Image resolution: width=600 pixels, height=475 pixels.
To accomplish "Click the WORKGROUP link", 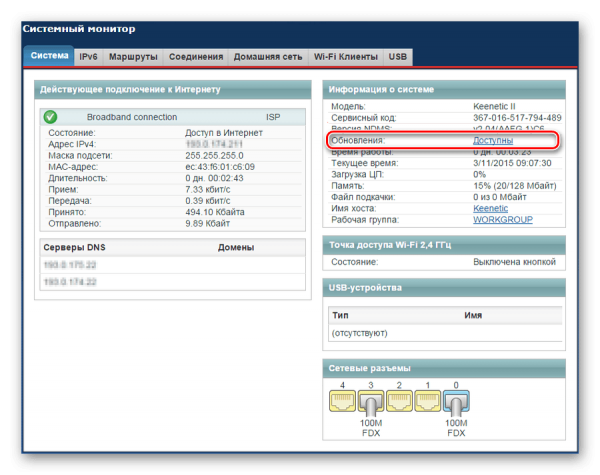I will pos(503,220).
